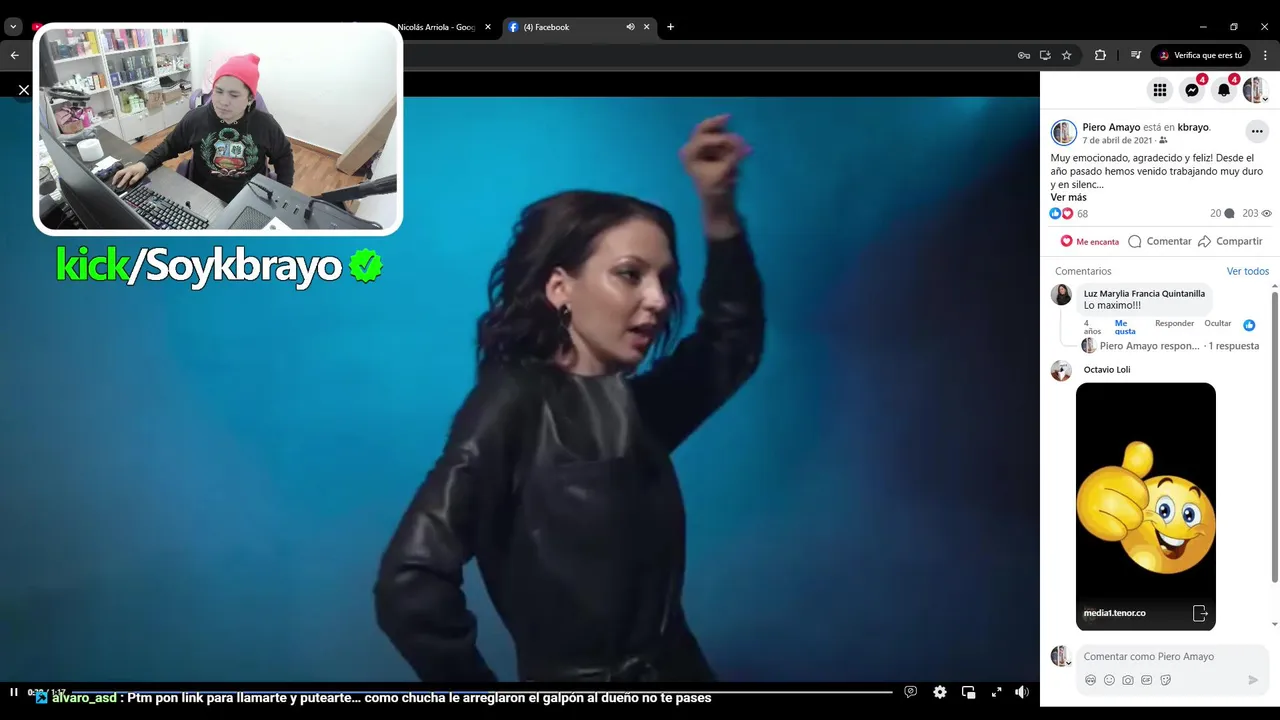Open the thumbs-up emoji GIF attachment
The image size is (1280, 720).
point(1146,506)
